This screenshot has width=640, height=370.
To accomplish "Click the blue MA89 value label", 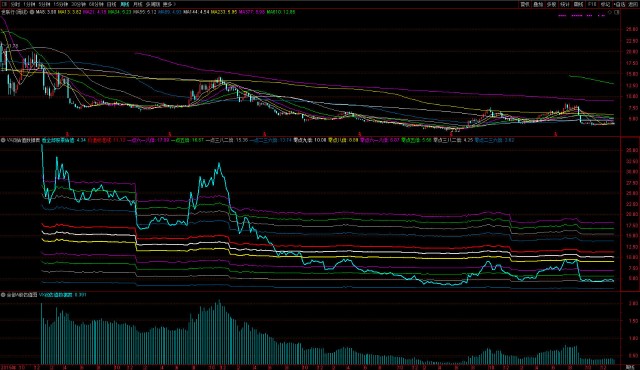I will pyautogui.click(x=170, y=12).
